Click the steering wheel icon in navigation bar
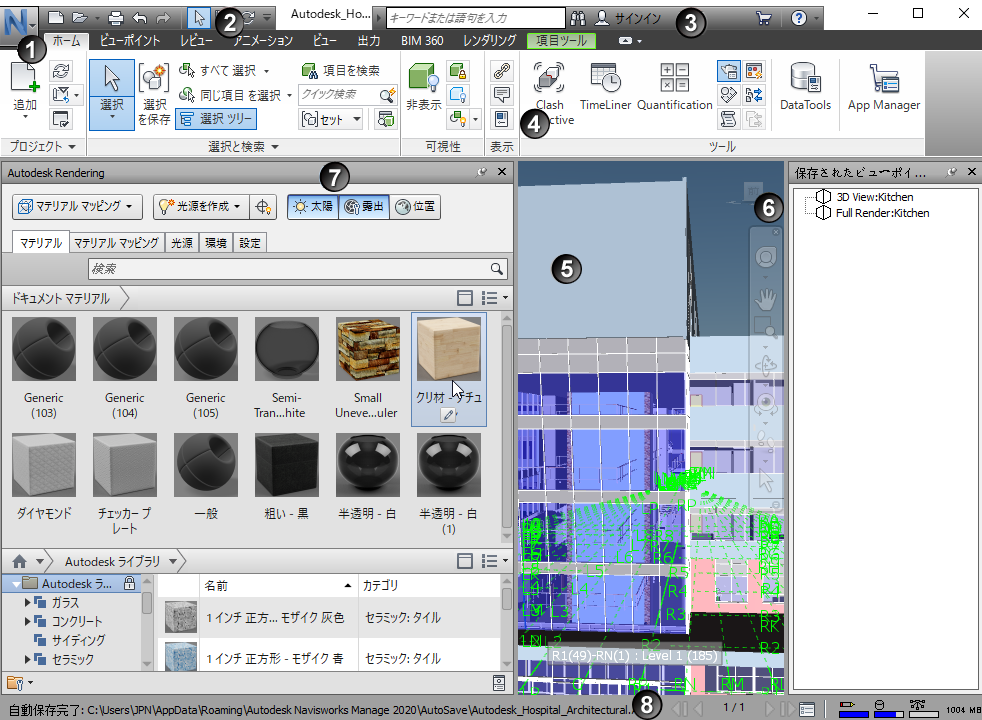The image size is (982, 720). click(x=765, y=257)
